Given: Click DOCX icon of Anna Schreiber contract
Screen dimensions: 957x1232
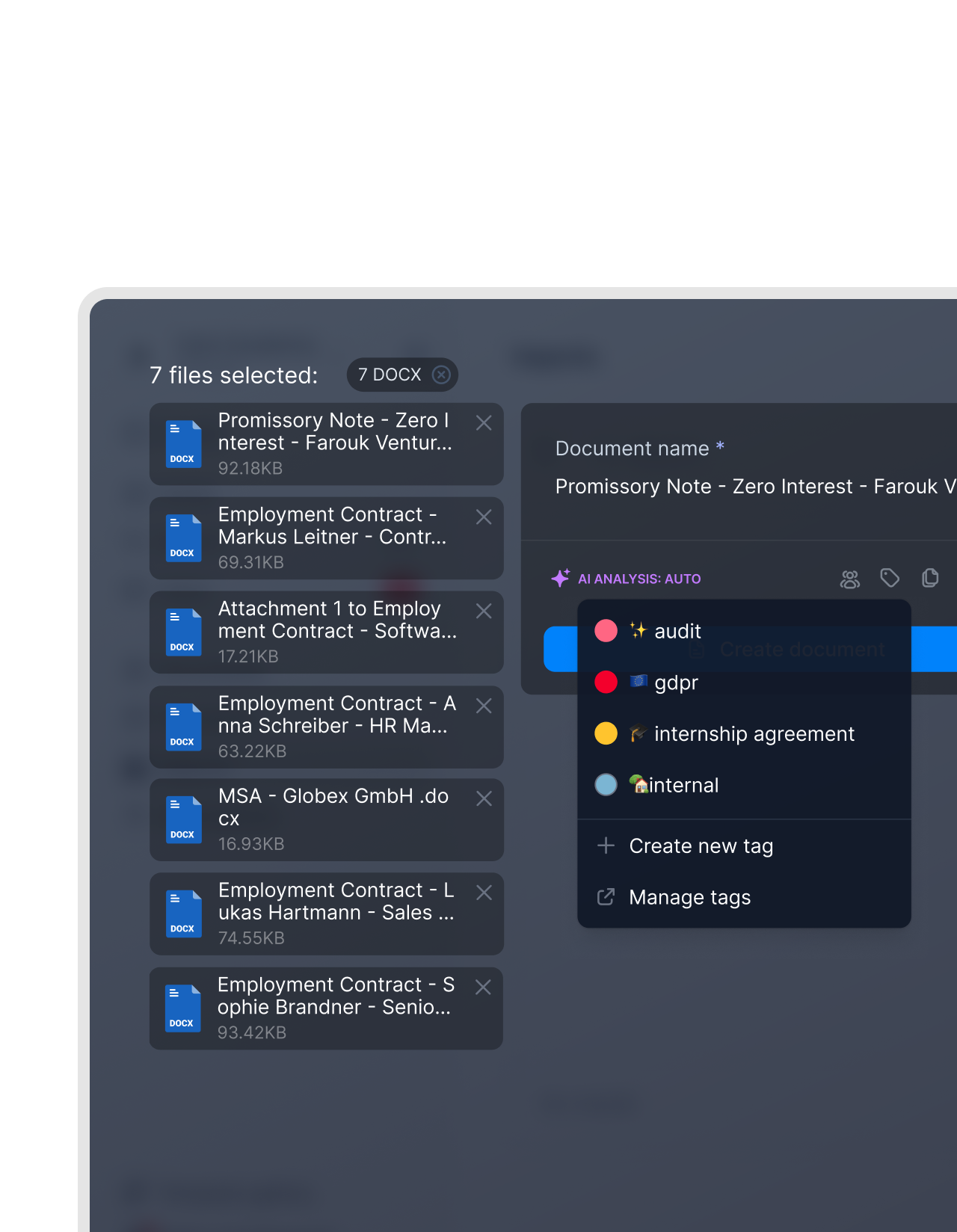Looking at the screenshot, I should pos(183,727).
